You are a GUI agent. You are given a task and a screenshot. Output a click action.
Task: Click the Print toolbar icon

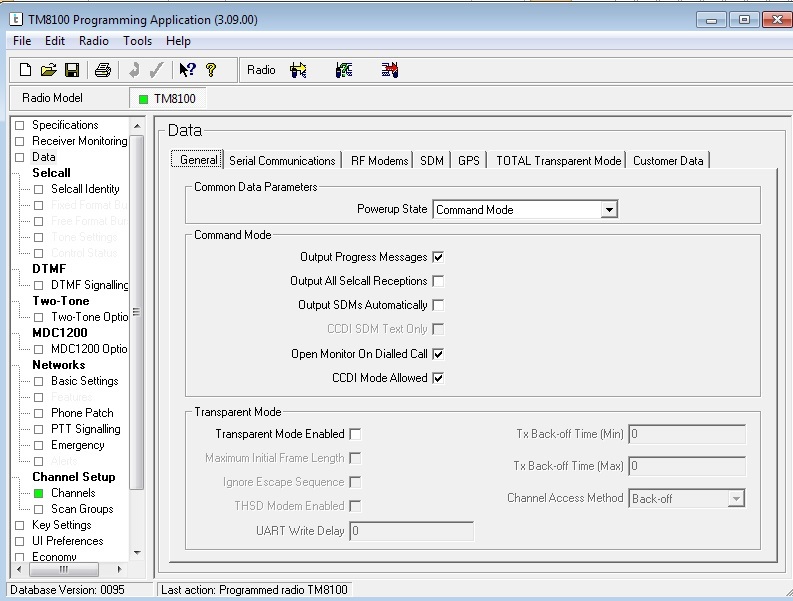[102, 70]
